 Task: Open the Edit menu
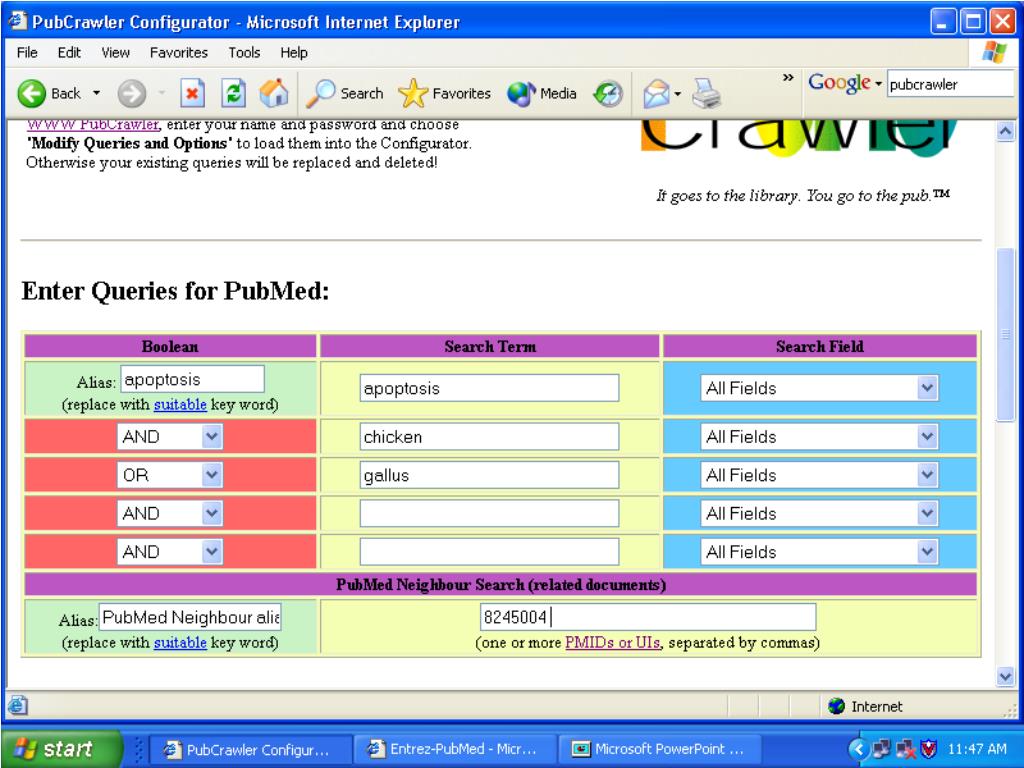pyautogui.click(x=69, y=52)
